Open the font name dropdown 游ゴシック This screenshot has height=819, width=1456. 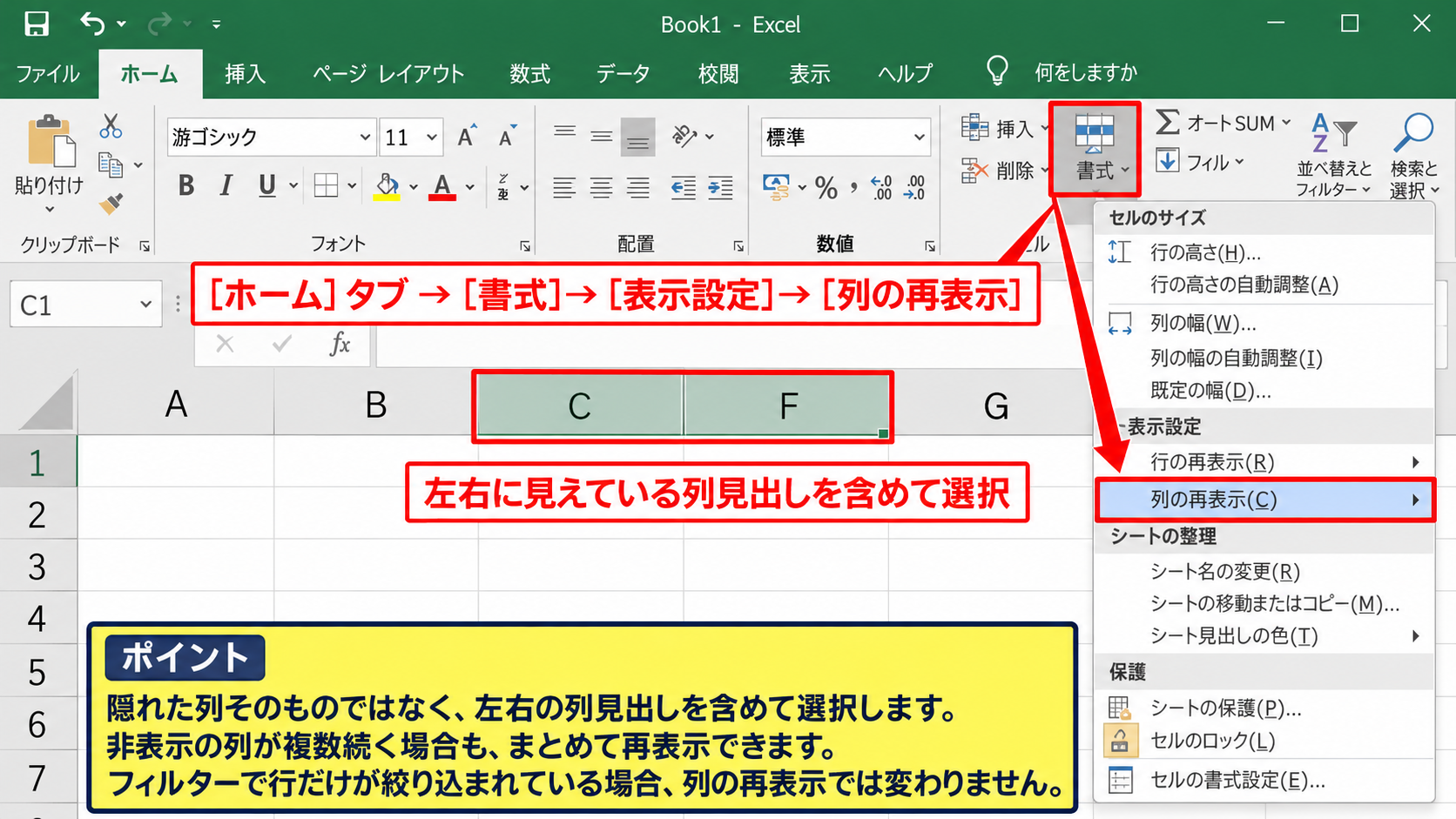click(x=365, y=138)
